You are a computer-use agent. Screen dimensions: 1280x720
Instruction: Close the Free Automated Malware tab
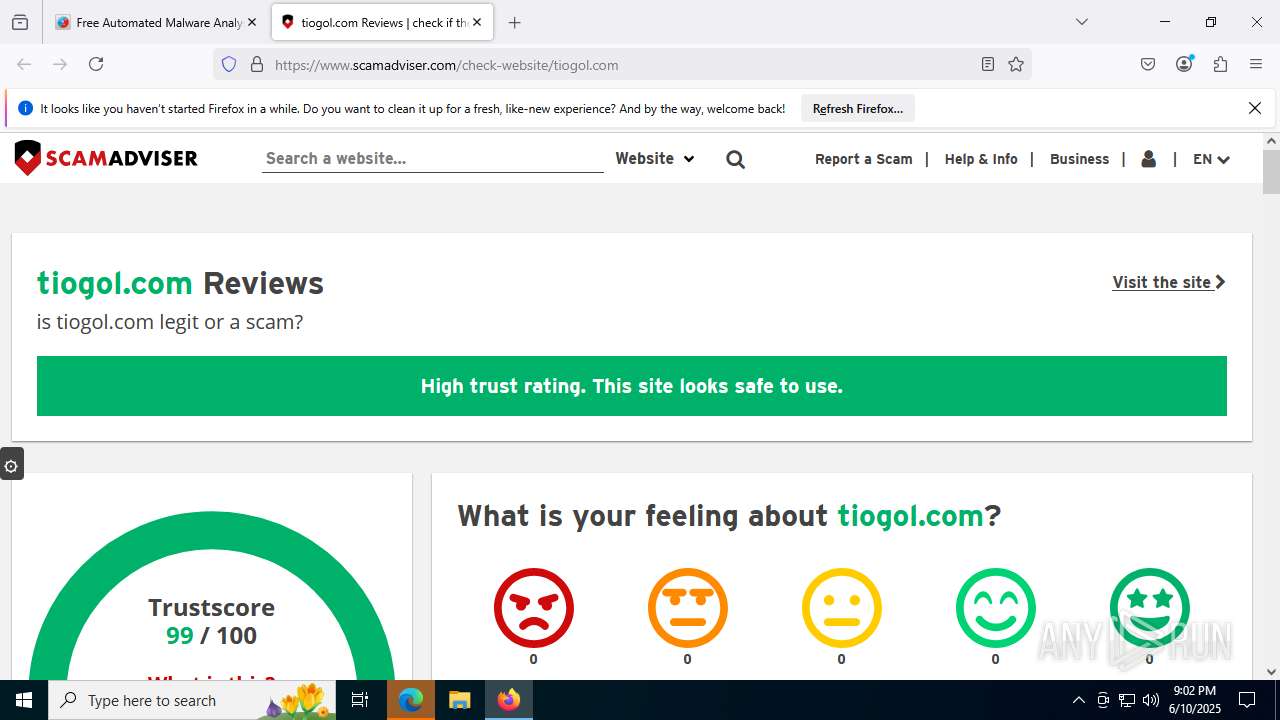click(252, 22)
